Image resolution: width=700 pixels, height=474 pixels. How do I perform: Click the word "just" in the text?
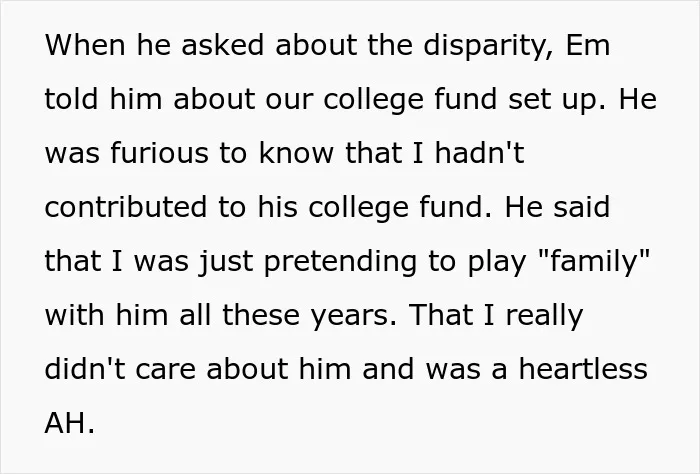[226, 263]
